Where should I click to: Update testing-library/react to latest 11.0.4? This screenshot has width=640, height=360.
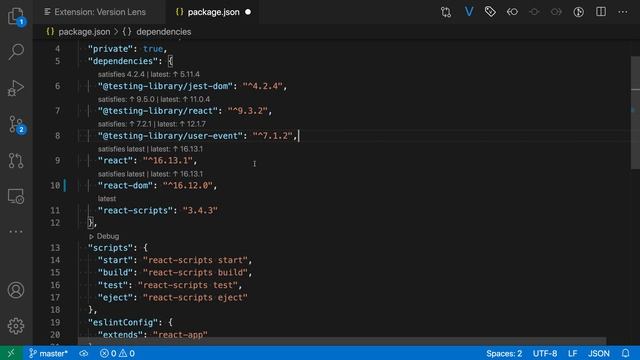185,99
